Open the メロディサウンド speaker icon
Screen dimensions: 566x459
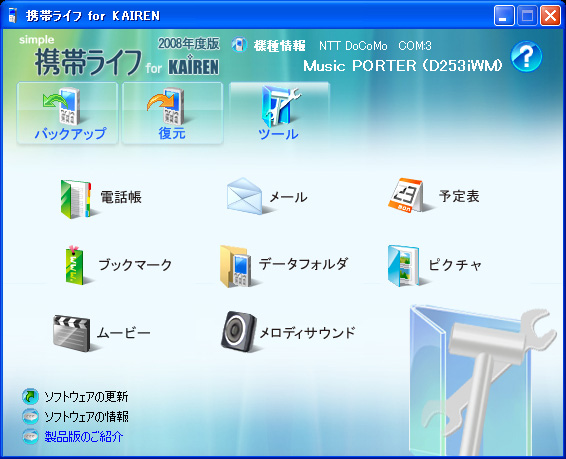click(239, 332)
